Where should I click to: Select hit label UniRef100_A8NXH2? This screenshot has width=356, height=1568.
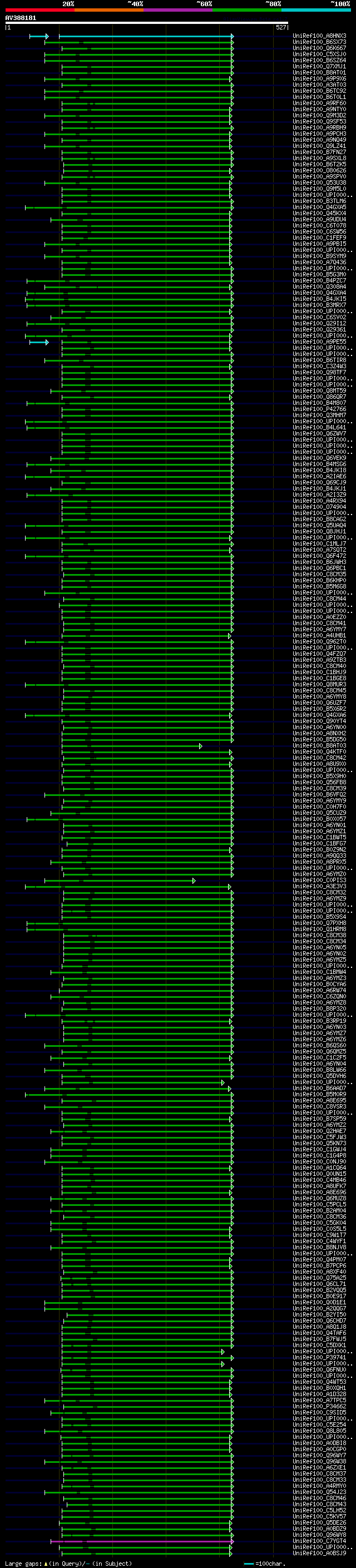pyautogui.click(x=319, y=734)
